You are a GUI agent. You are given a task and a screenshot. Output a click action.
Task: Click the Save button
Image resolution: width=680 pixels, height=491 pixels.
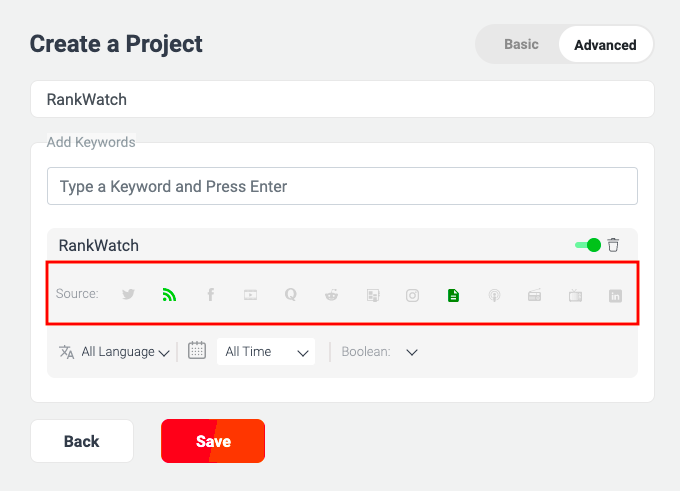coord(213,441)
